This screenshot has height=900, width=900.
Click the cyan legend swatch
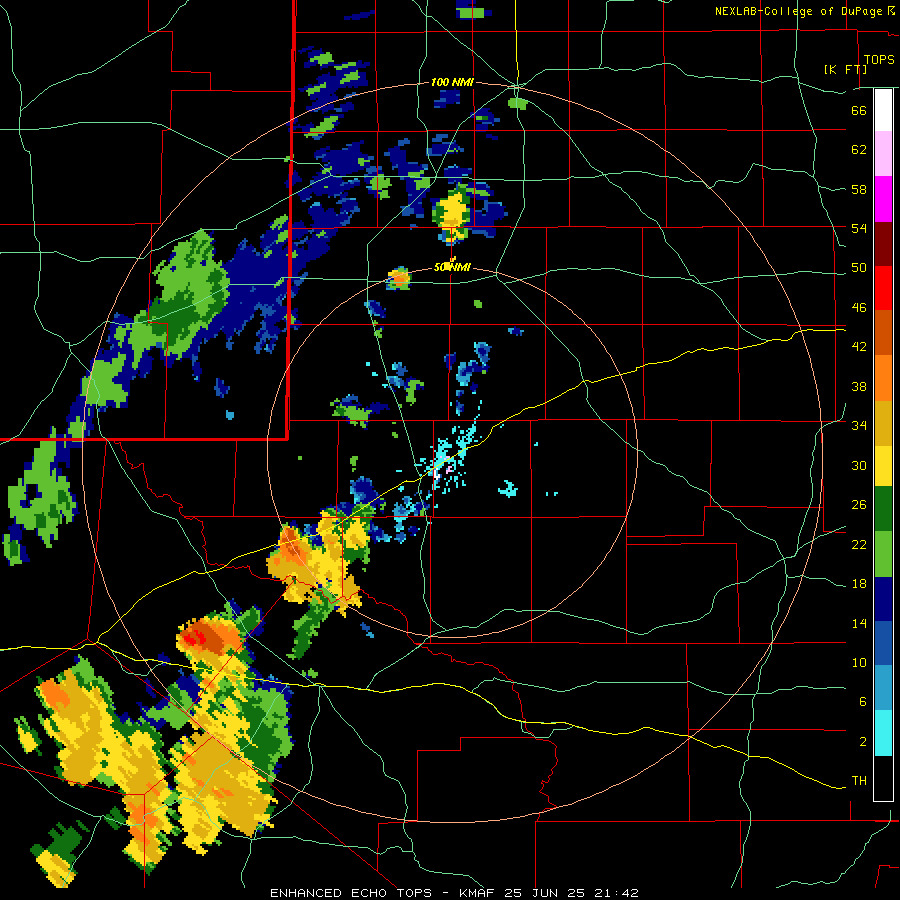(883, 733)
